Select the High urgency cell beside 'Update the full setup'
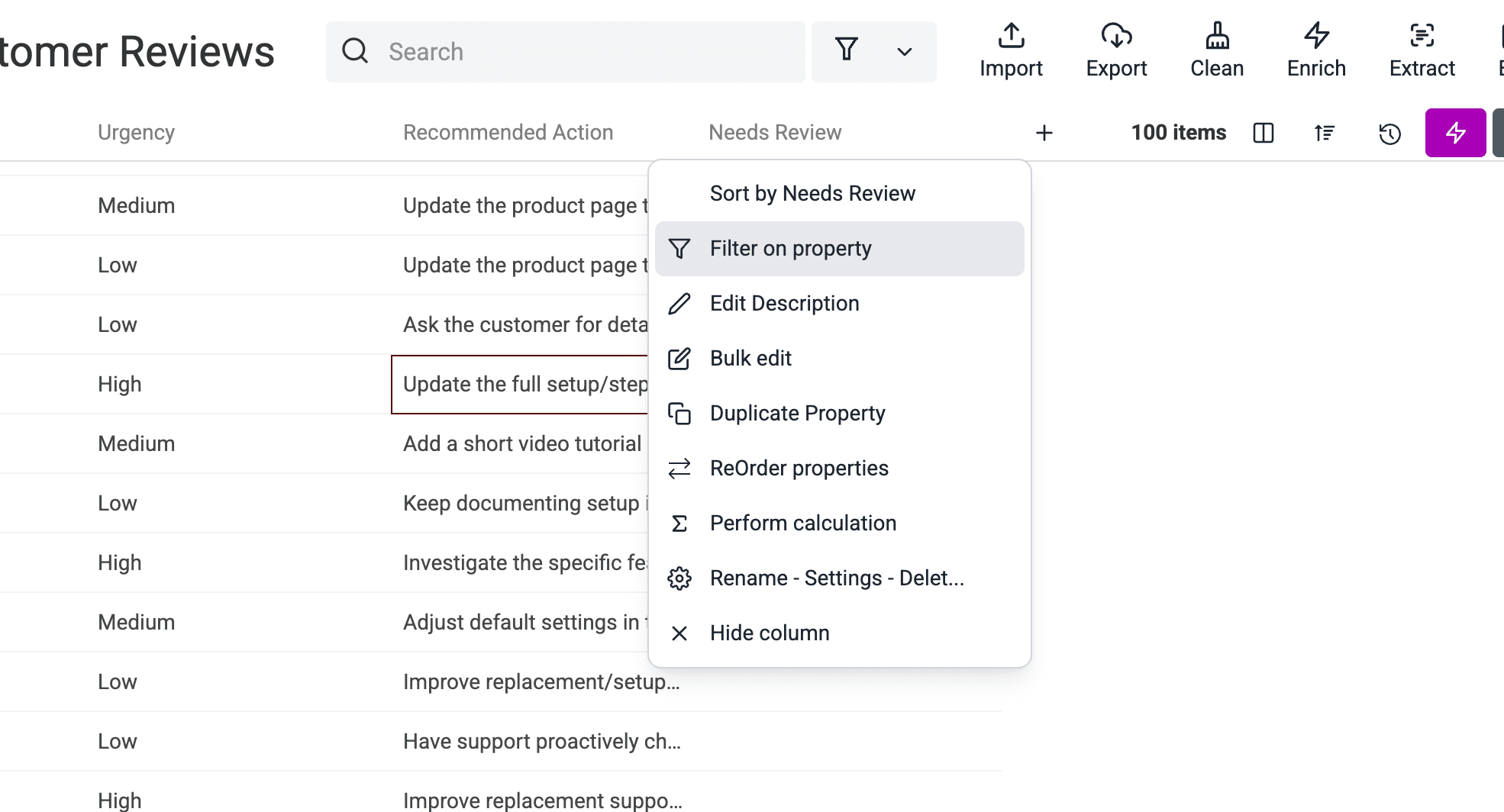This screenshot has height=812, width=1504. (x=120, y=385)
